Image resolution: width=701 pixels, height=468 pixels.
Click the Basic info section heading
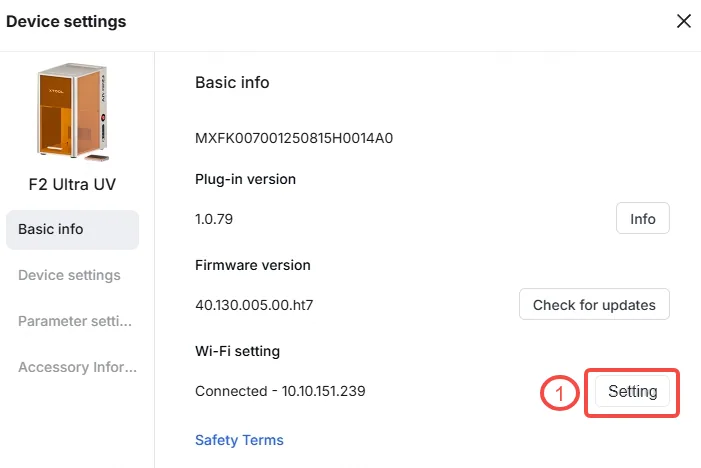(232, 83)
